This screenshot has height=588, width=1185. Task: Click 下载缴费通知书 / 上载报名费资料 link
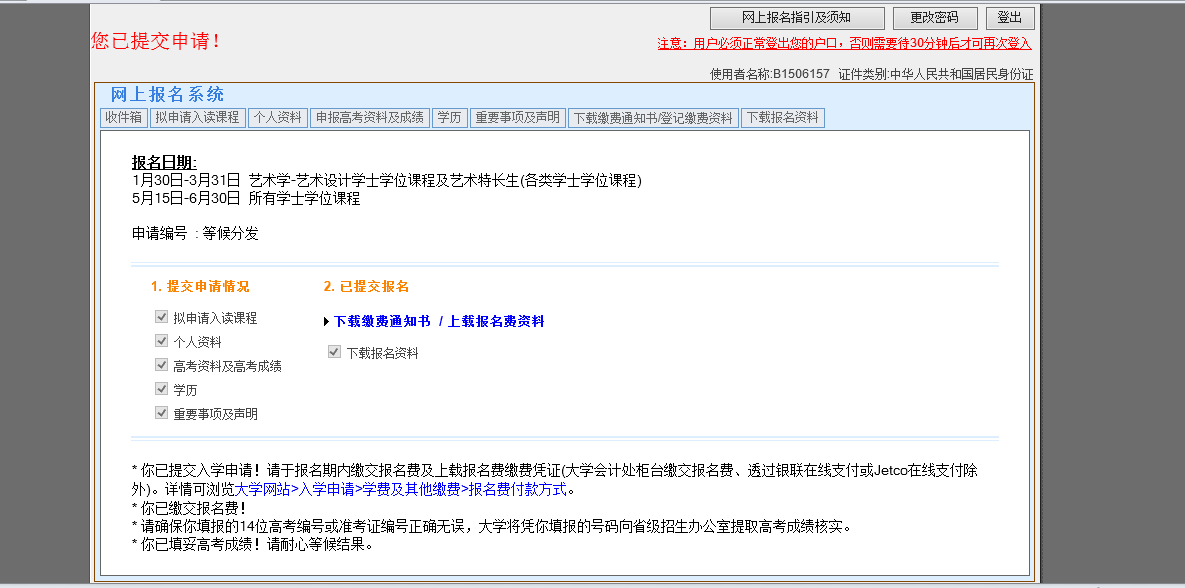click(439, 321)
